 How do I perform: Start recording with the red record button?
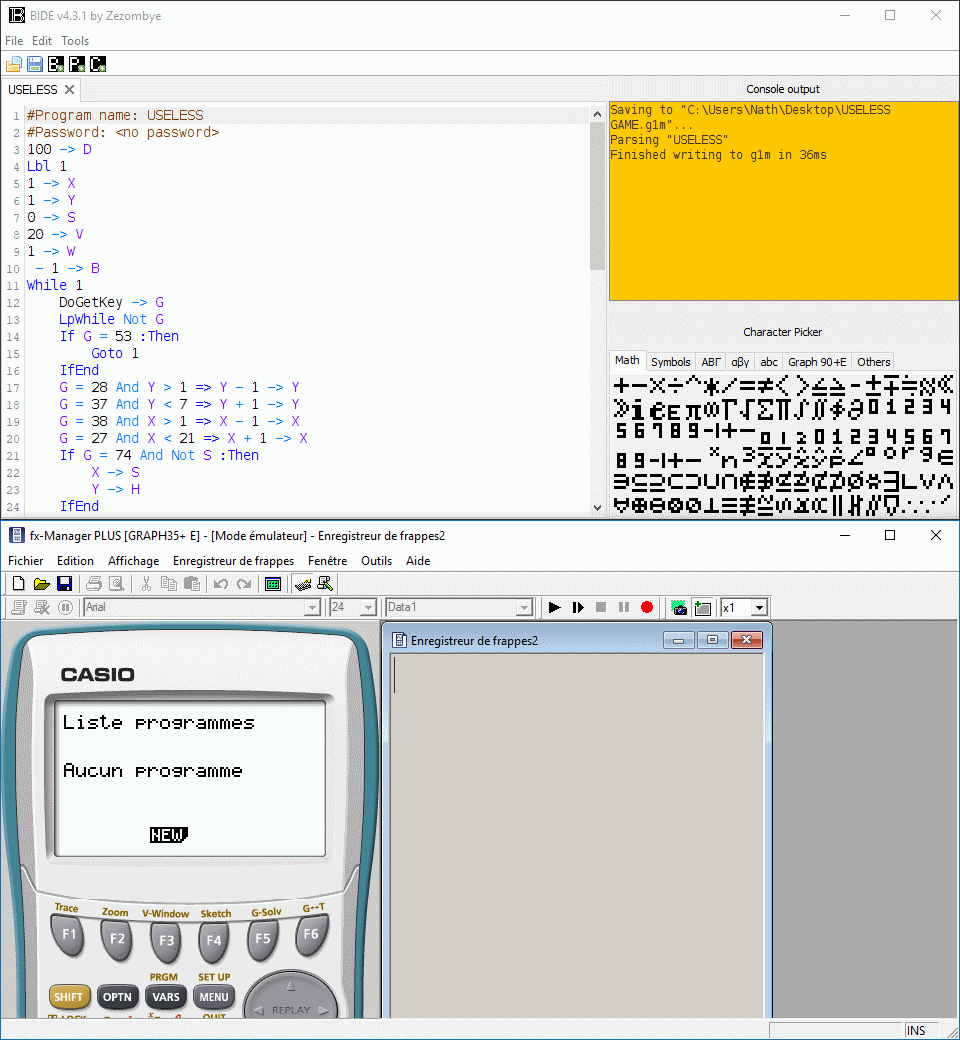point(647,607)
